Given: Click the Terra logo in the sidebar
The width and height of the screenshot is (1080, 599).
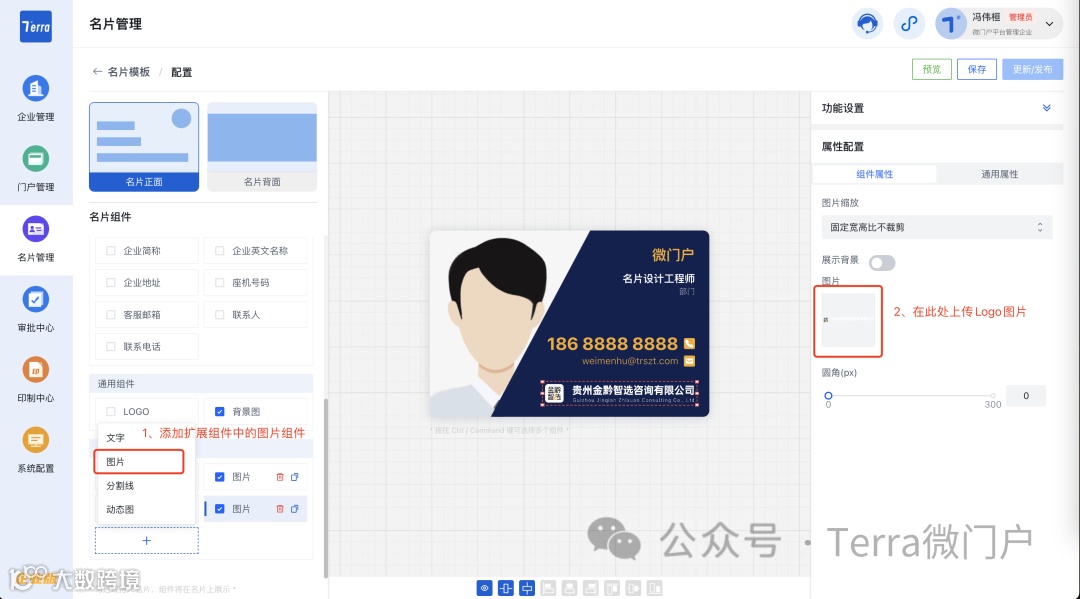Looking at the screenshot, I should [x=36, y=27].
